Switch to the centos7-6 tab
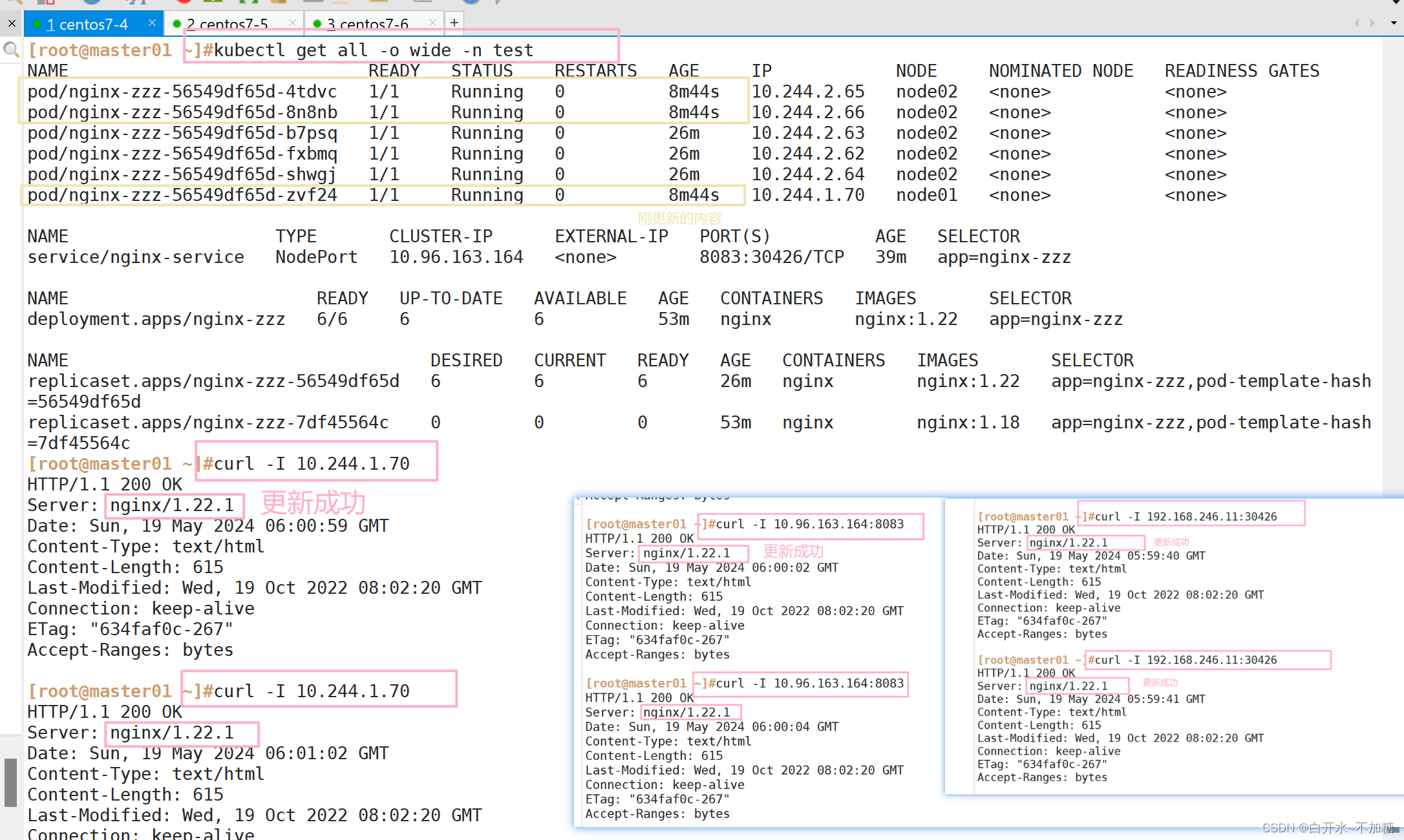1404x840 pixels. (x=367, y=25)
